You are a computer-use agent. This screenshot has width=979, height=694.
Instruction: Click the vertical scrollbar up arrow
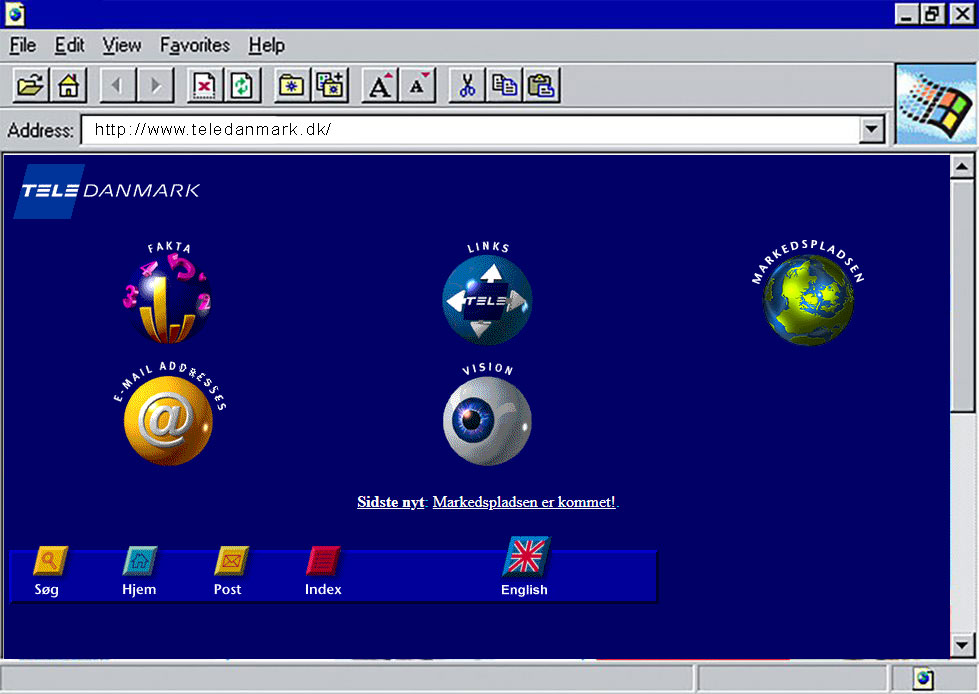tap(962, 166)
